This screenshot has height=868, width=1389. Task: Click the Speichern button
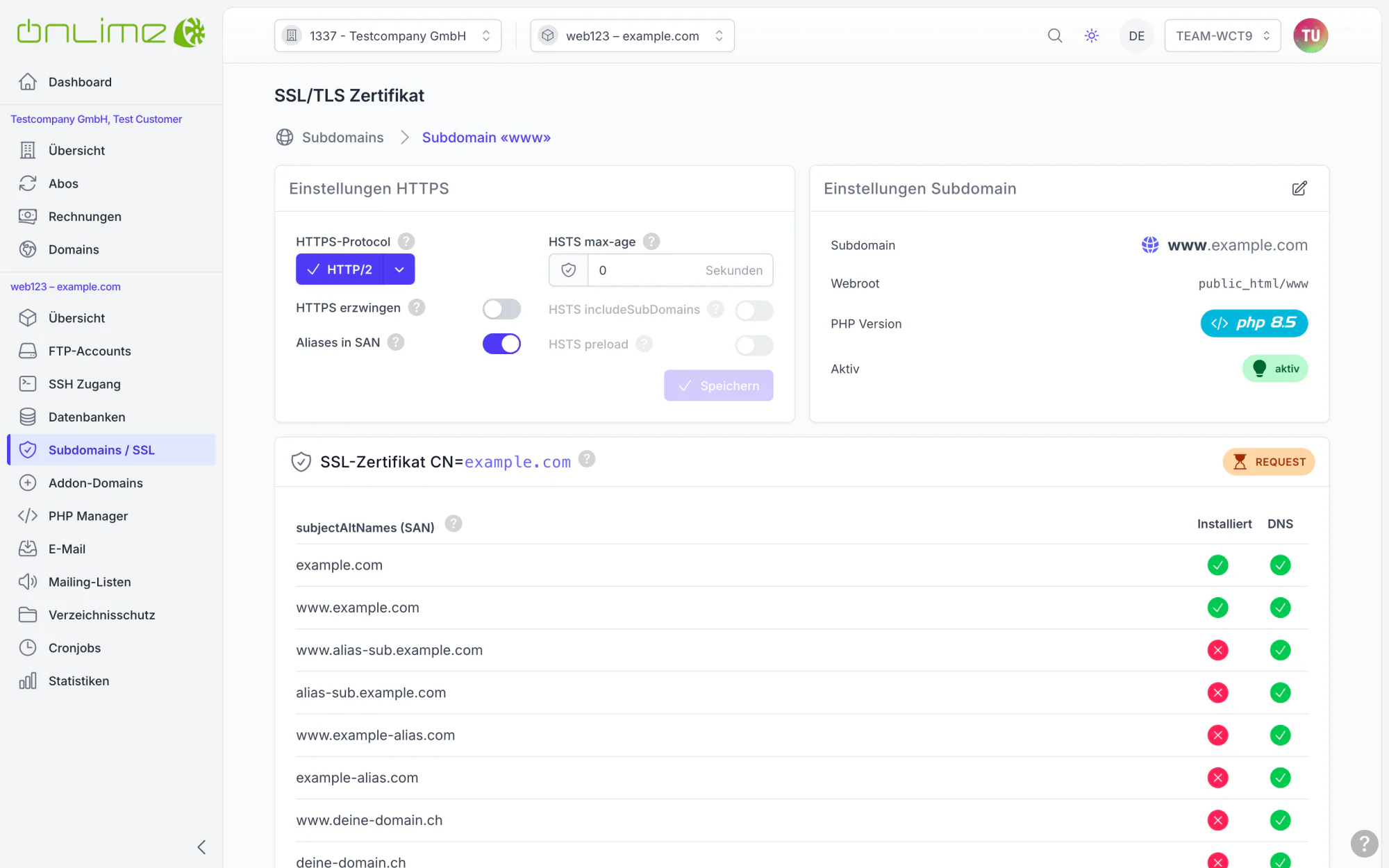click(x=718, y=385)
